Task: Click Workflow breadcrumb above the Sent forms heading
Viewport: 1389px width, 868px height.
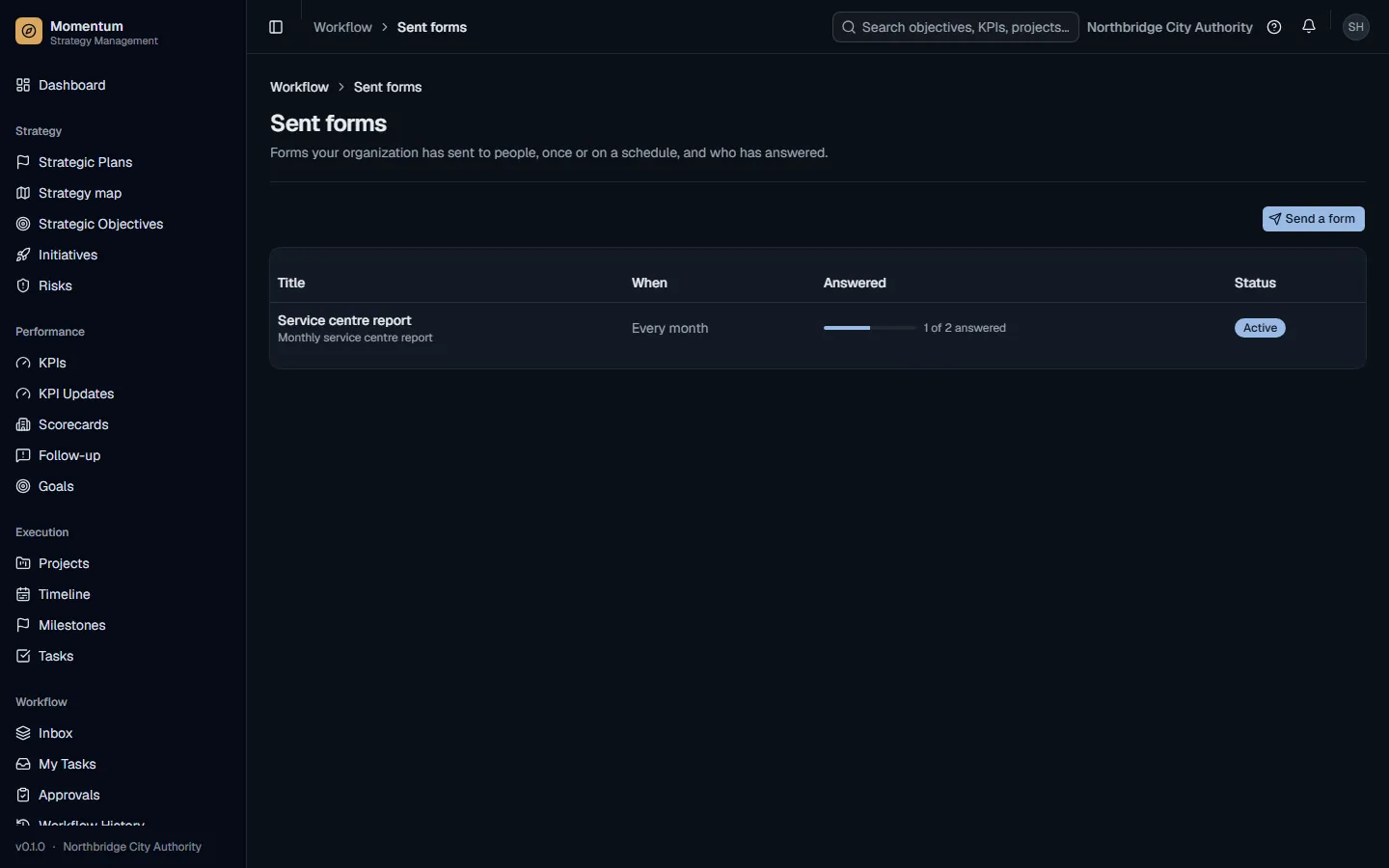Action: point(299,87)
